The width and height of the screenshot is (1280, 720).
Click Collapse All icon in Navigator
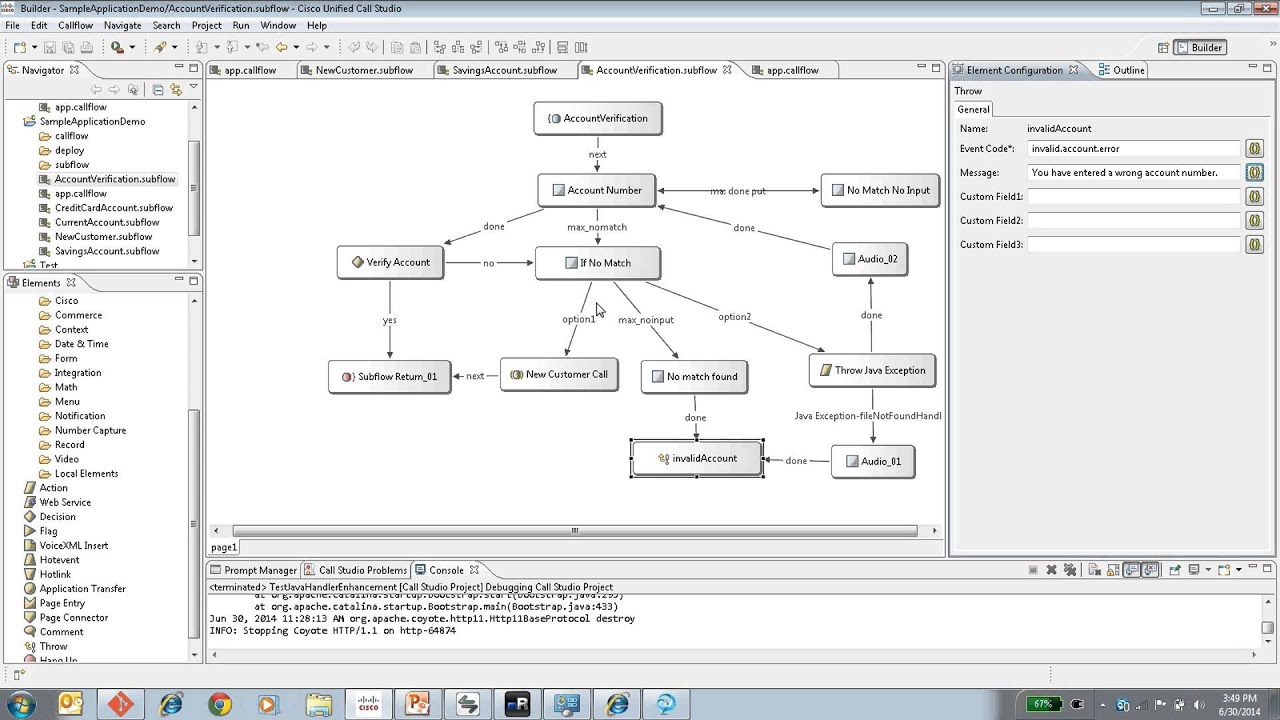pos(158,89)
